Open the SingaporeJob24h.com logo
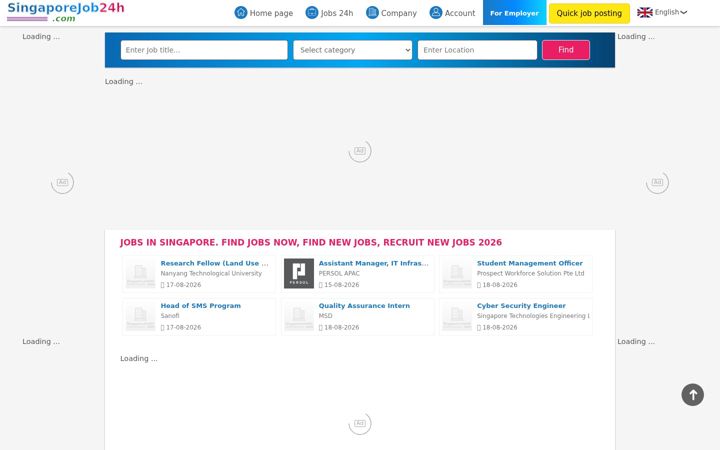 [x=66, y=12]
